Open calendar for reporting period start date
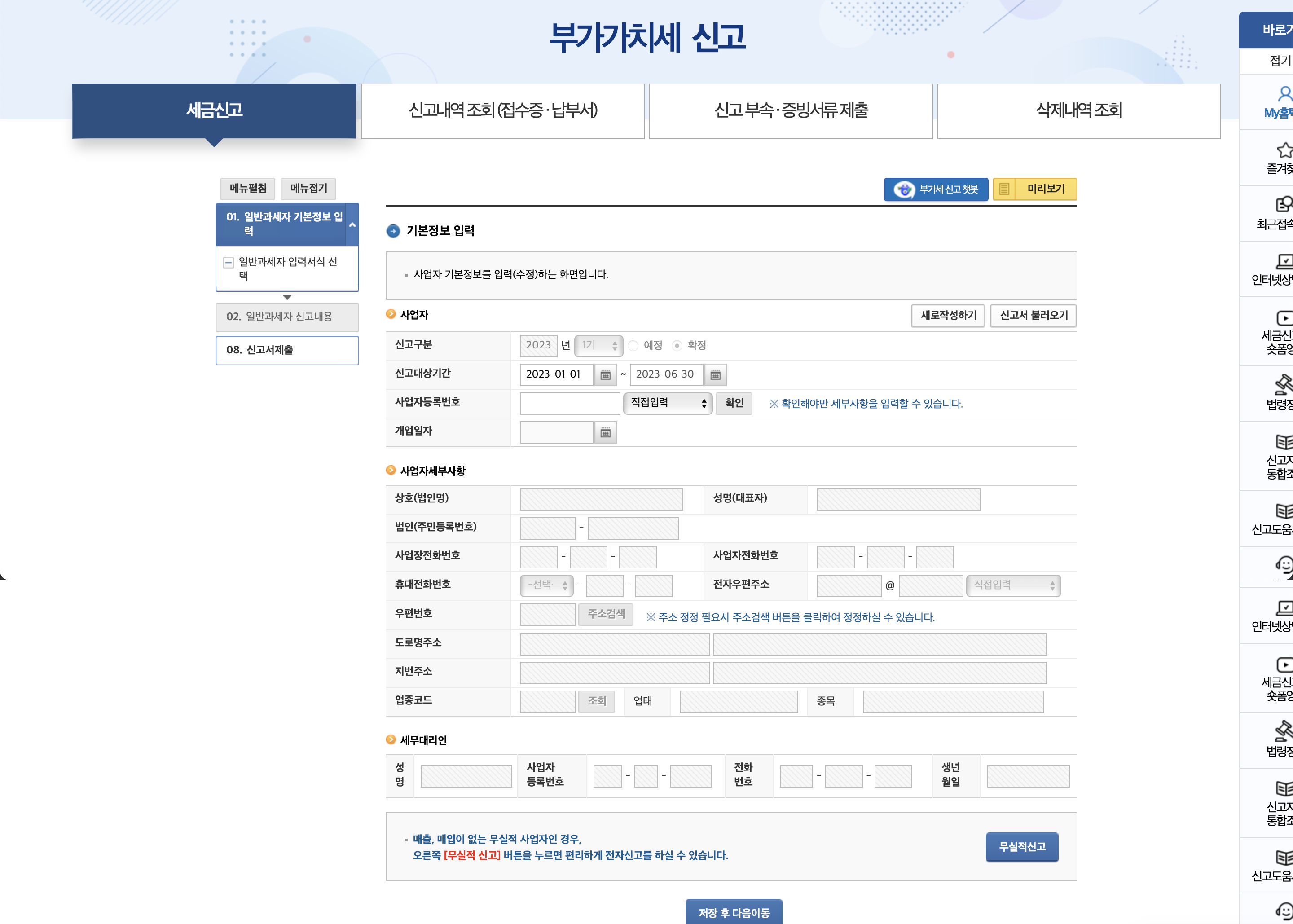 click(605, 375)
